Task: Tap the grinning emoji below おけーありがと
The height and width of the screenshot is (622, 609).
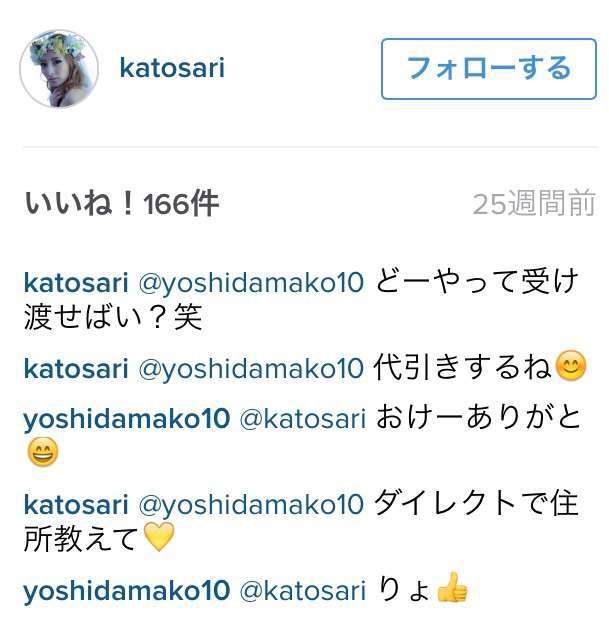Action: (43, 452)
